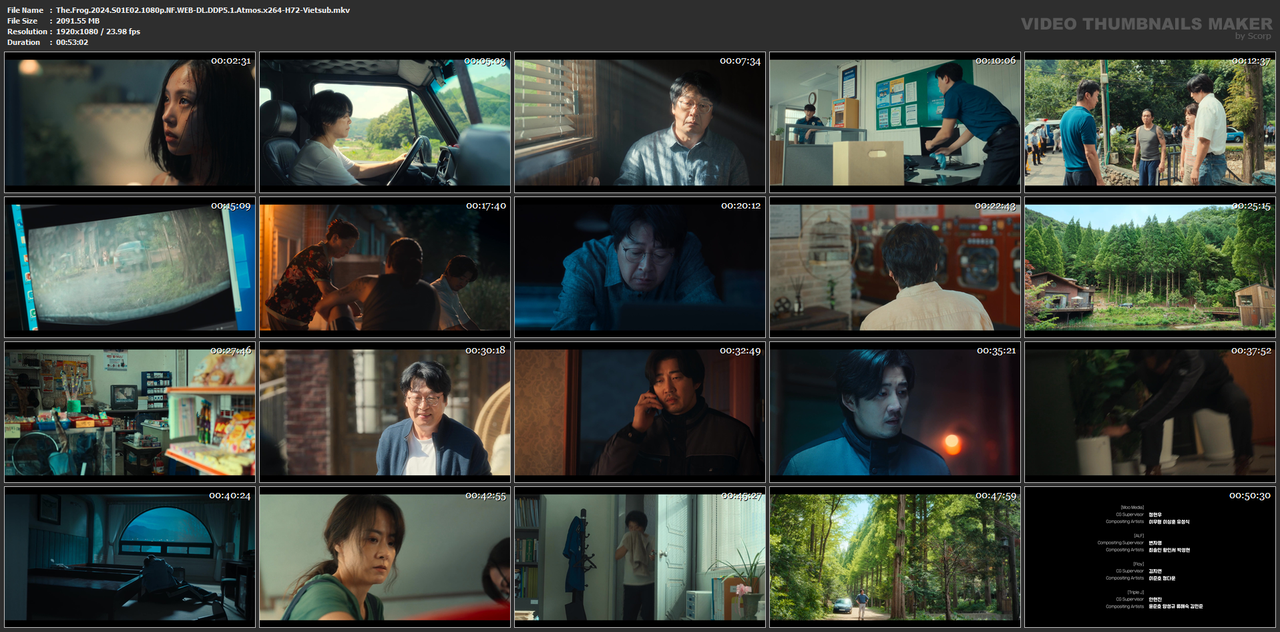The height and width of the screenshot is (632, 1280).
Task: Click the duration value 00:53:02
Action: click(x=72, y=42)
